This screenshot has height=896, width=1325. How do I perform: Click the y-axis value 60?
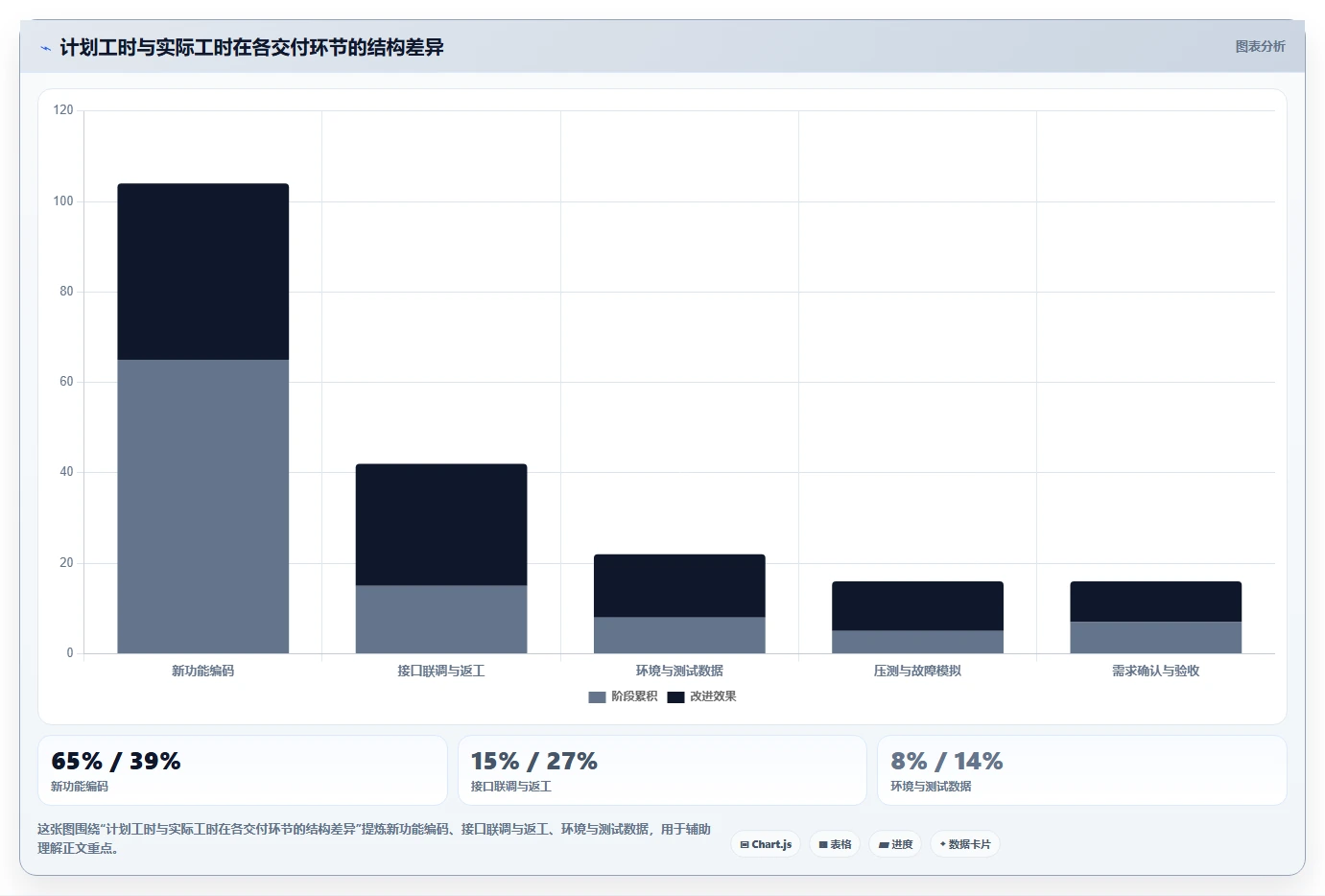(66, 382)
